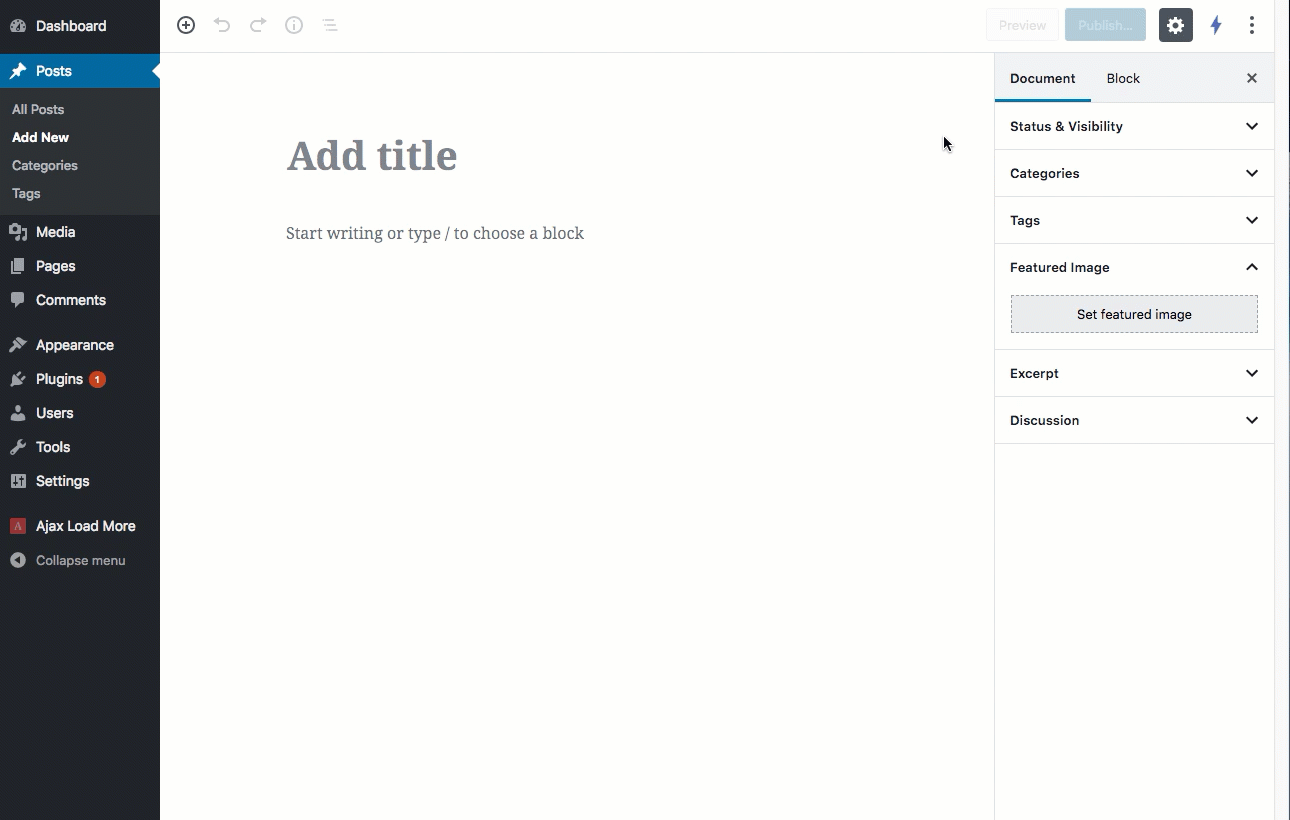Click the Preview button
The width and height of the screenshot is (1290, 820).
click(x=1022, y=25)
